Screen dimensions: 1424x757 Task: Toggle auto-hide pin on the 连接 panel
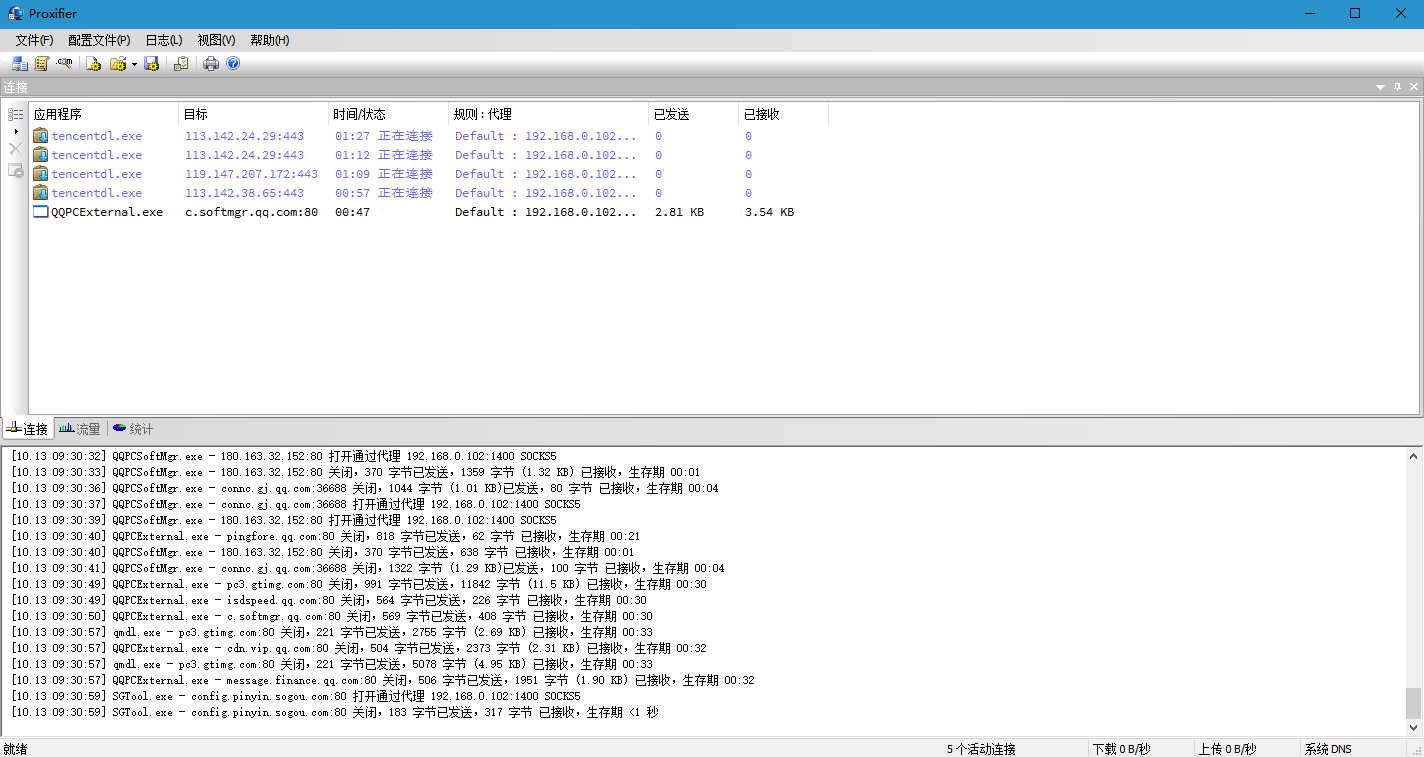[x=1397, y=88]
